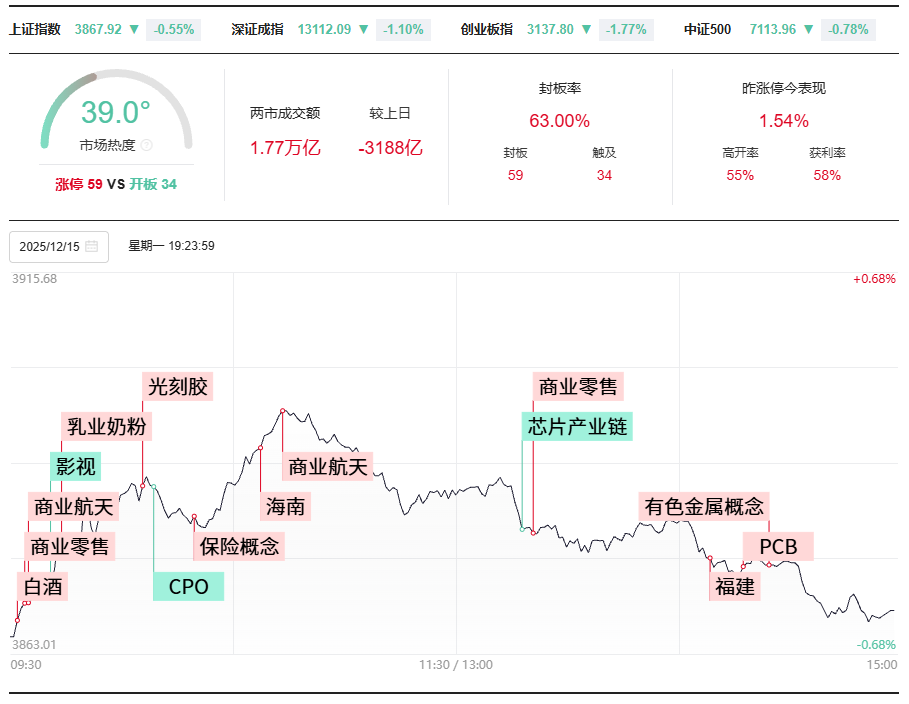Toggle the 芯片产业链 green chart tag
The width and height of the screenshot is (909, 704).
click(578, 426)
